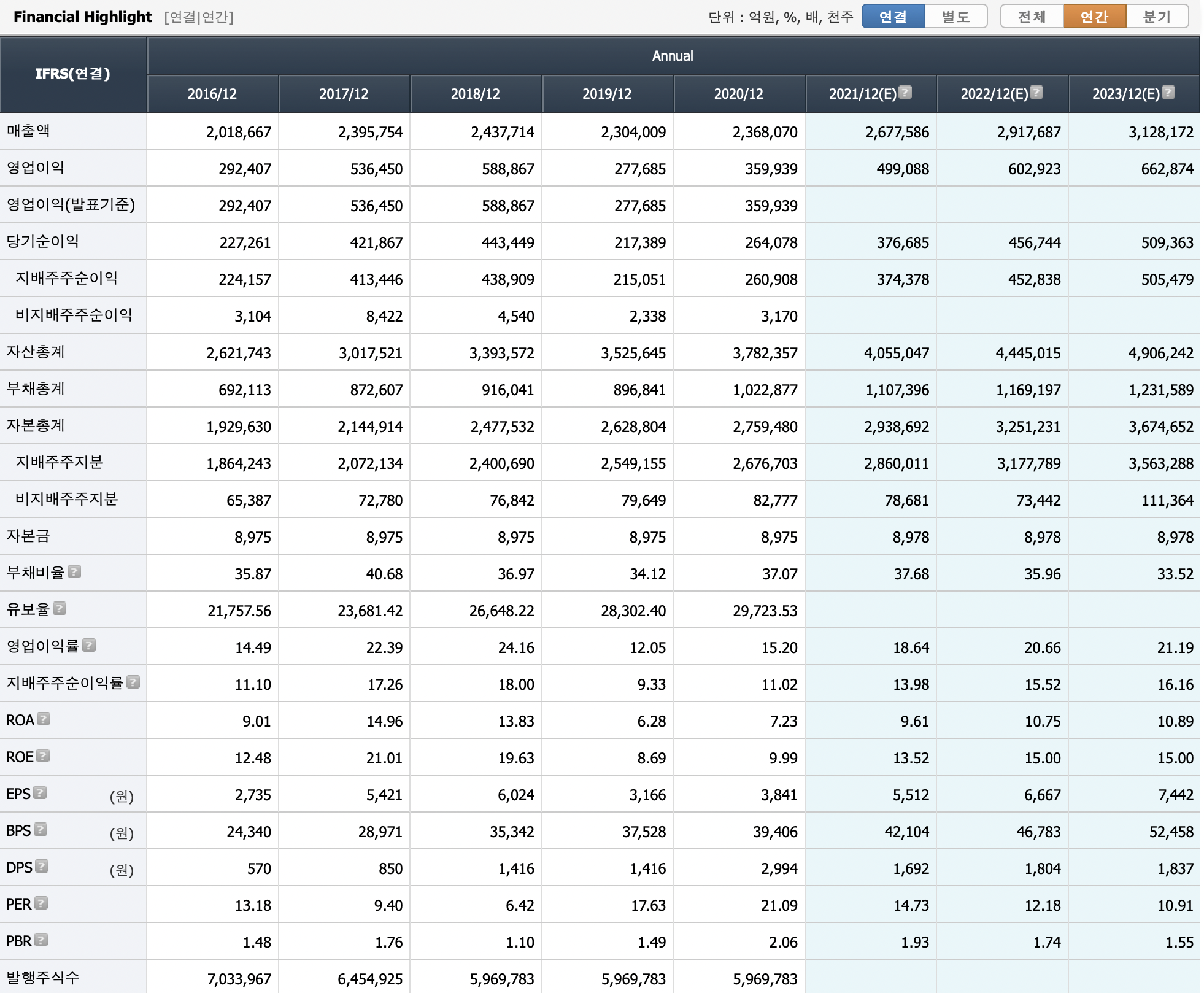
Task: Select the 연결 consolidated toggle
Action: coord(893,17)
